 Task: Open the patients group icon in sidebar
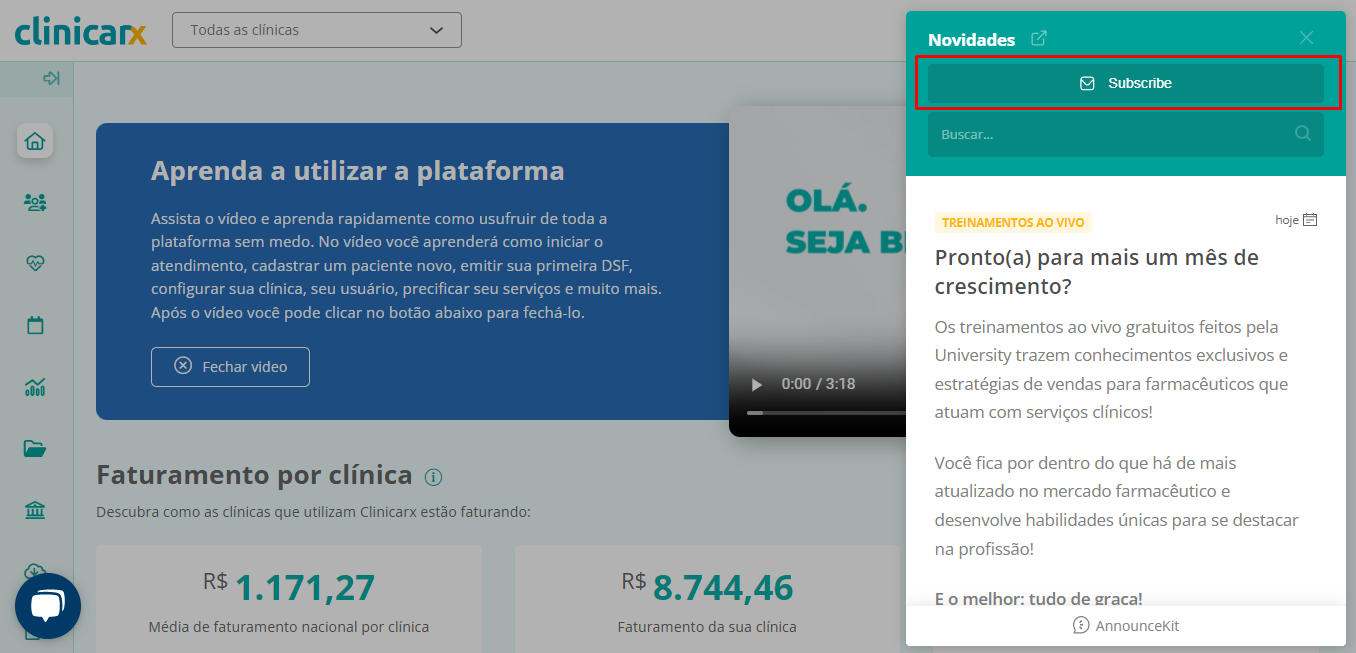(35, 202)
